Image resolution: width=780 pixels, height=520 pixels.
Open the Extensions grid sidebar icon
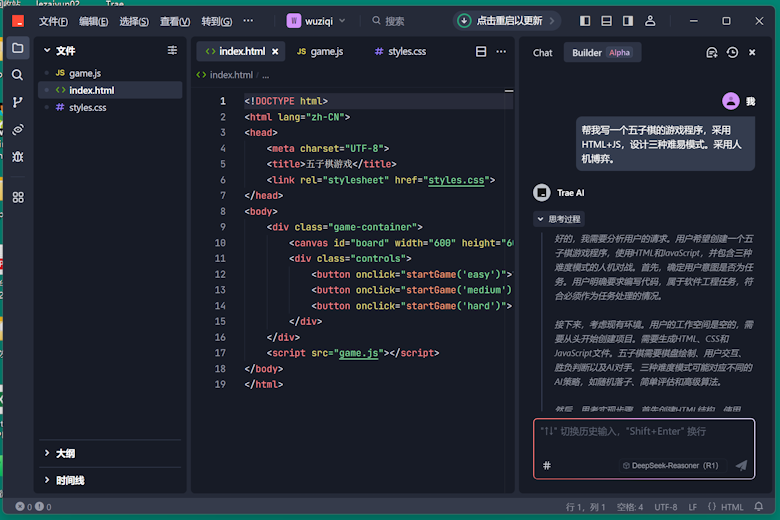(x=18, y=198)
